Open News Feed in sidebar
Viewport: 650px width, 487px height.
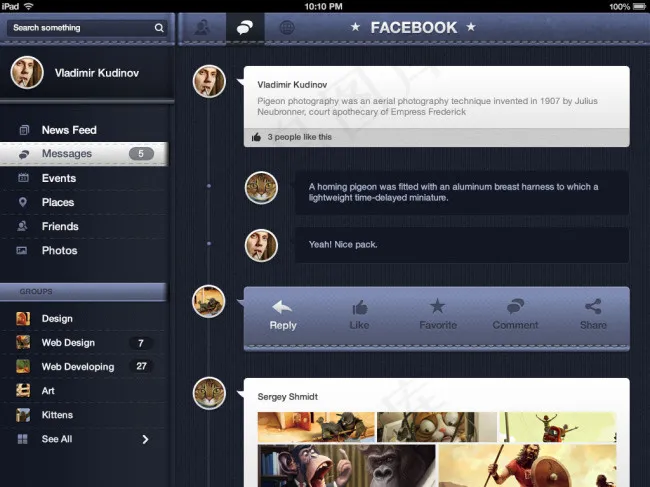point(85,130)
